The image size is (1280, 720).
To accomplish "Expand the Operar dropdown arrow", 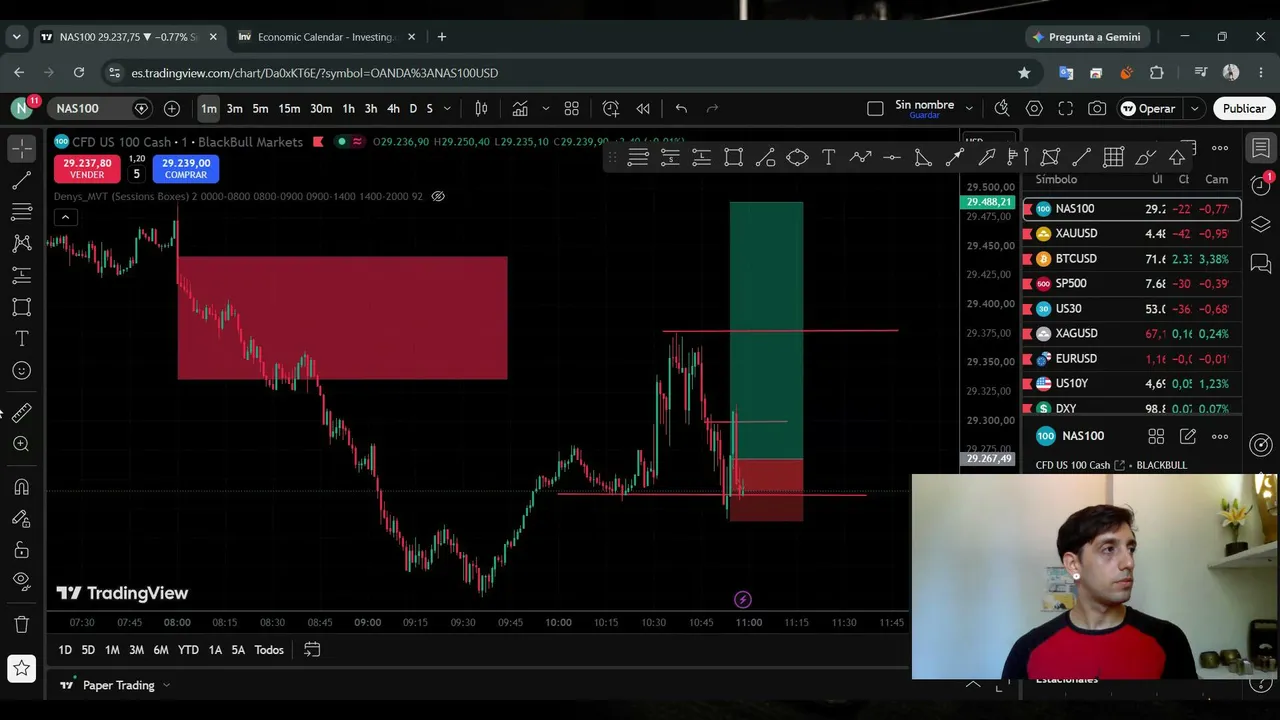I will [1194, 108].
